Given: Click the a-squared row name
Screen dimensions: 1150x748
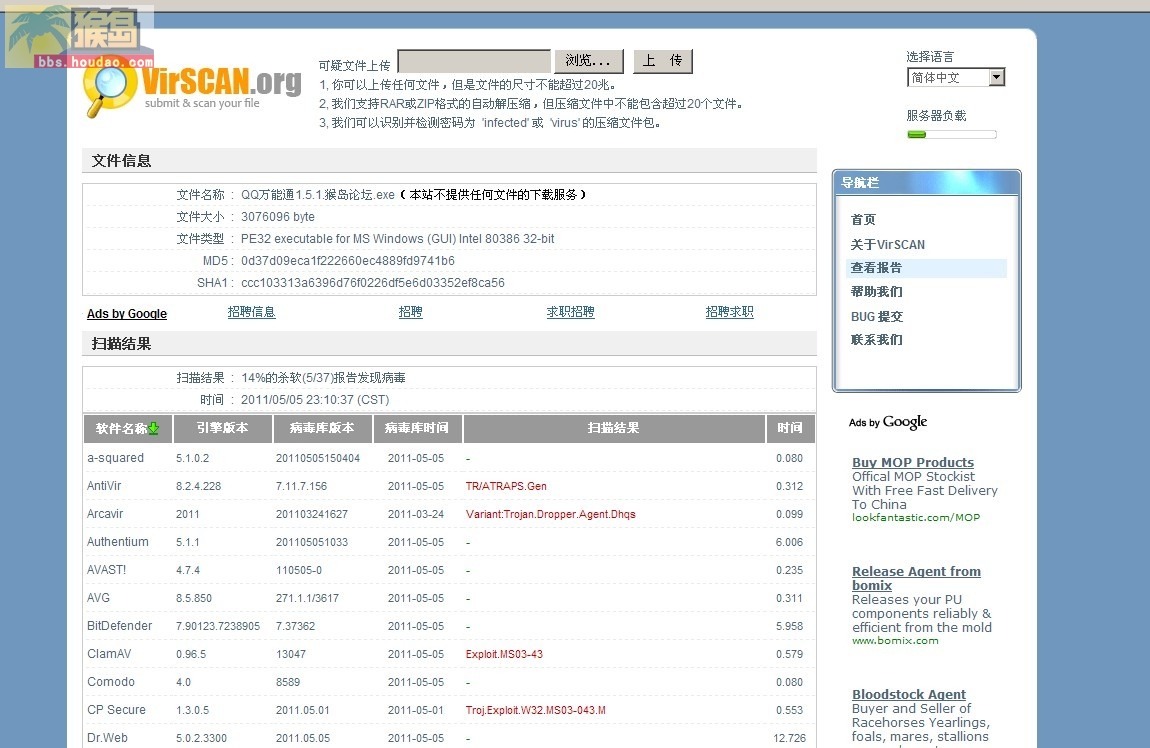Looking at the screenshot, I should 115,458.
